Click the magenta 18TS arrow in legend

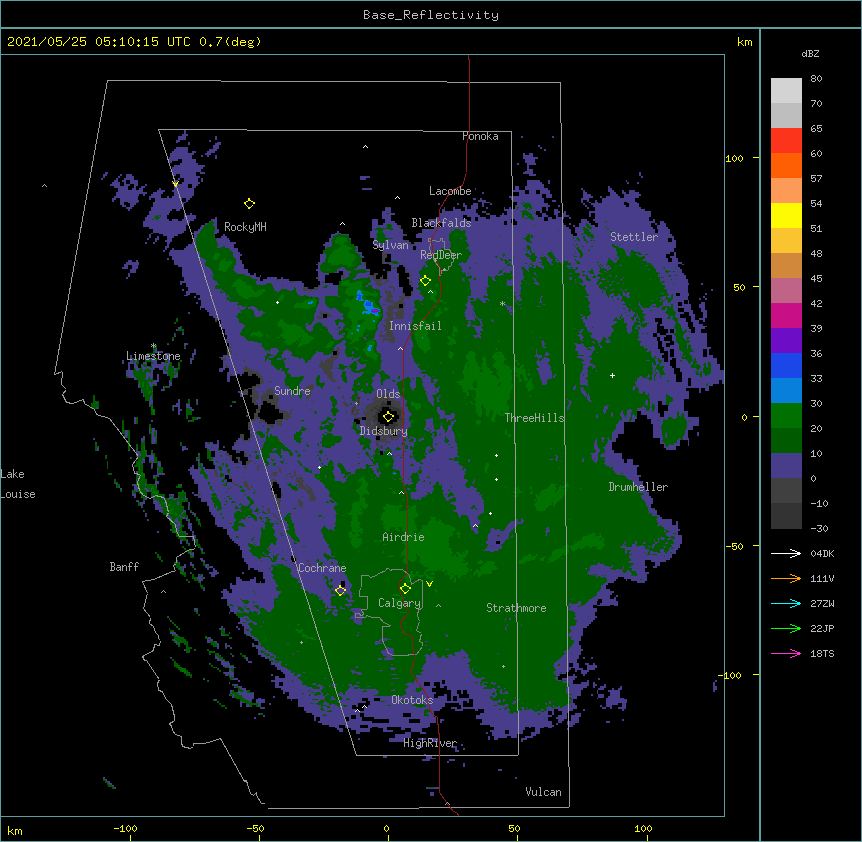(x=786, y=653)
